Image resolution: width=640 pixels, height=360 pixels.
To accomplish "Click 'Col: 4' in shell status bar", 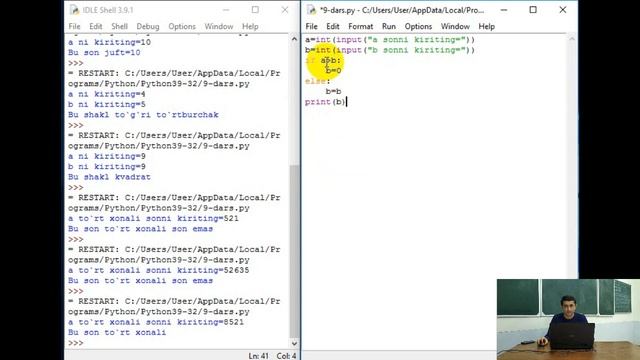I will coord(287,356).
